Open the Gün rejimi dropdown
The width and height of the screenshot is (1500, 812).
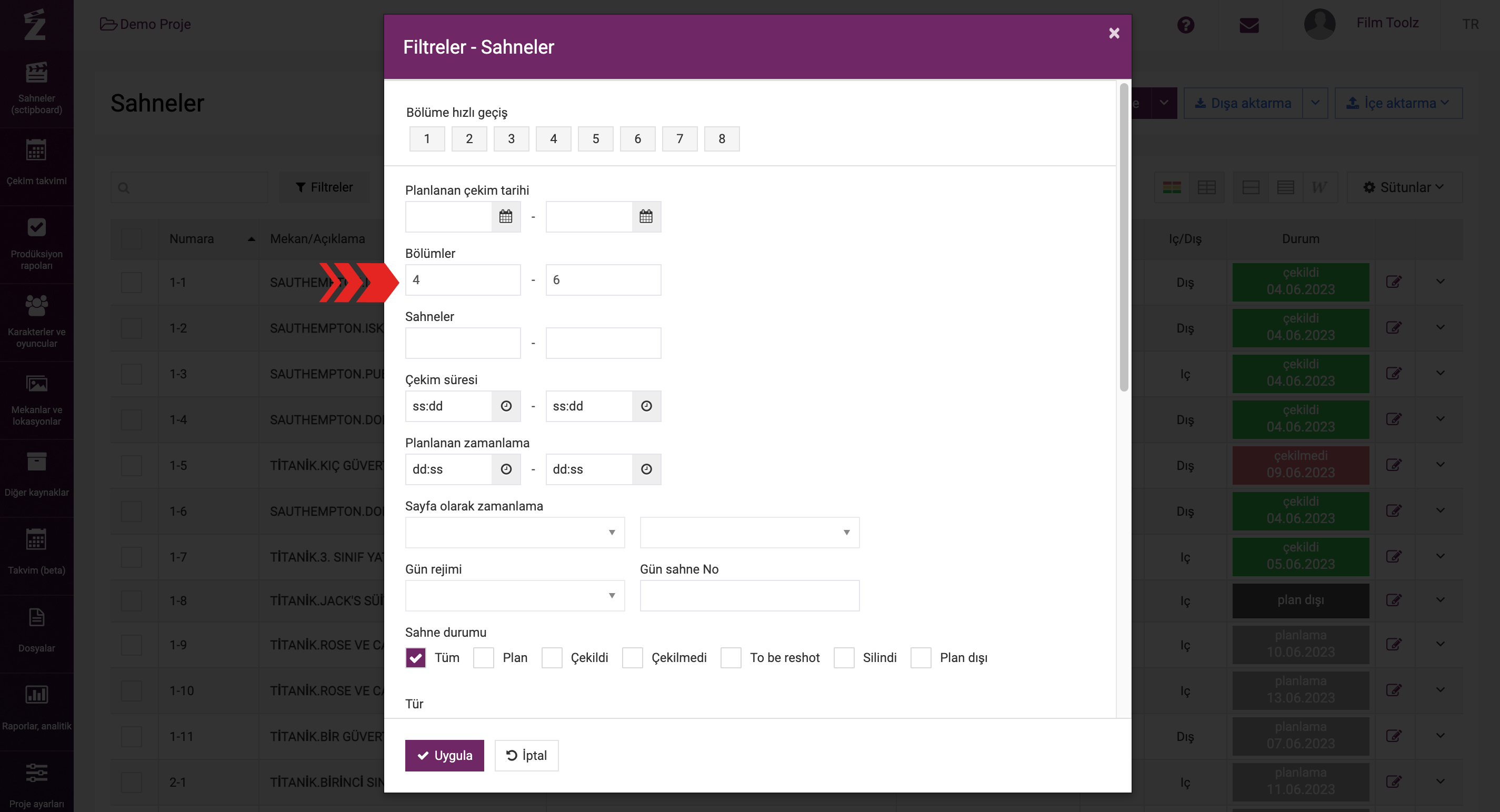(x=515, y=596)
